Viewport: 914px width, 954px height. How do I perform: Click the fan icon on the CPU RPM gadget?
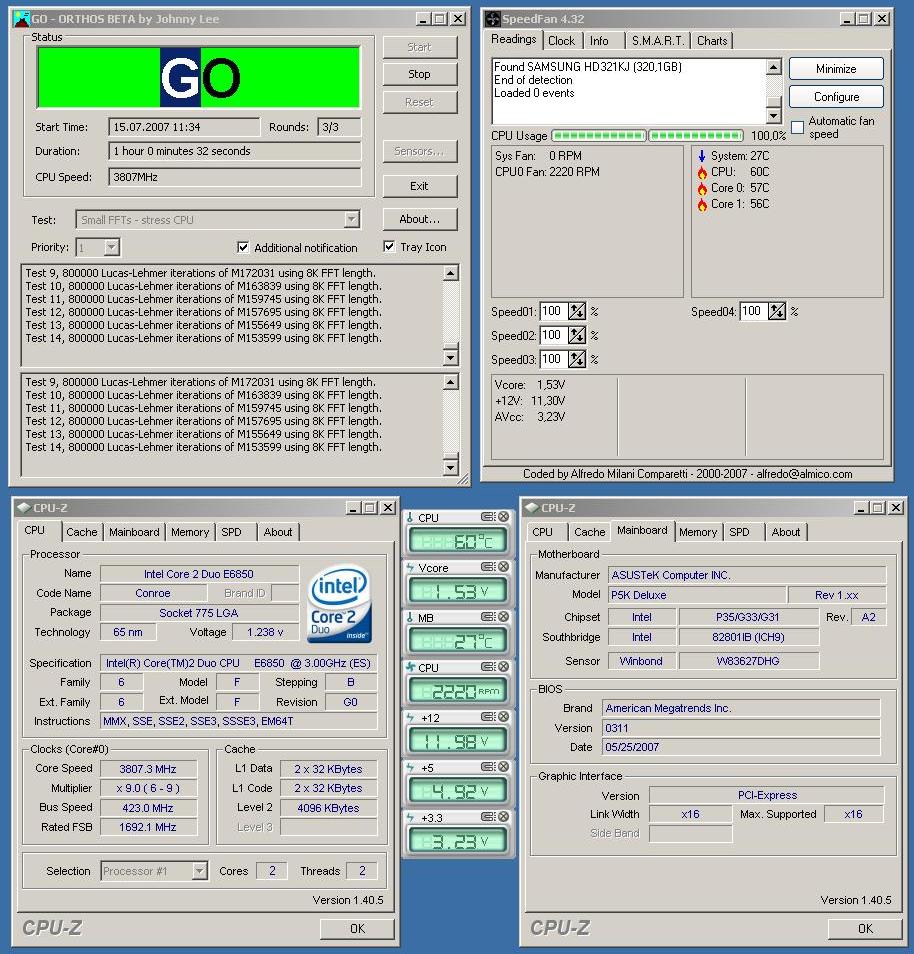(x=411, y=667)
